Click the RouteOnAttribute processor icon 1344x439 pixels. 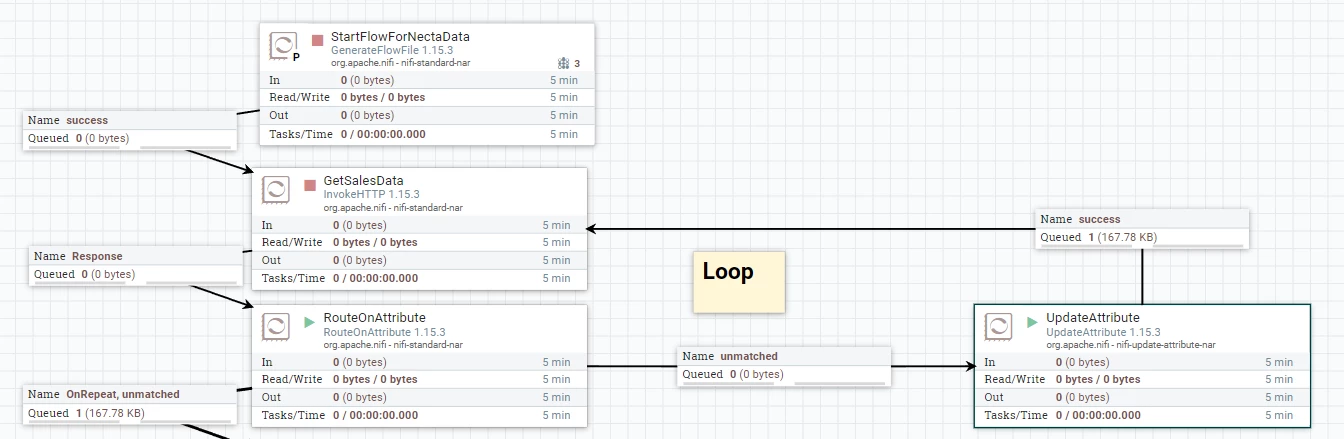click(x=277, y=327)
